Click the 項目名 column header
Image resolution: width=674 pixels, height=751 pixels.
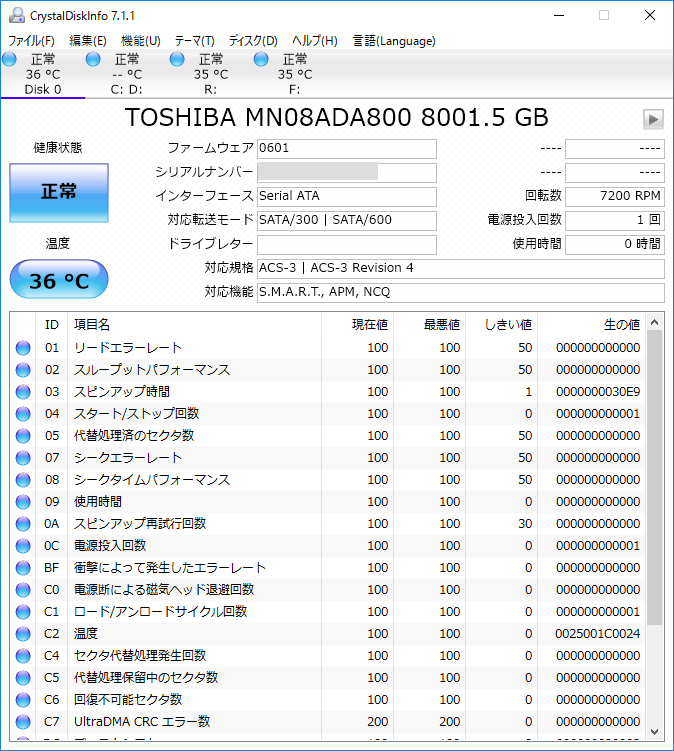click(194, 325)
